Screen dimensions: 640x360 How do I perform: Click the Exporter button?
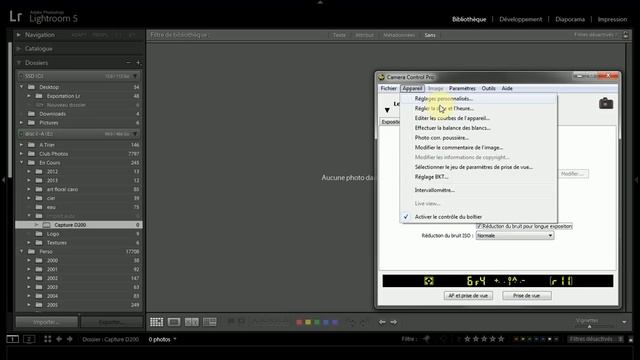pos(111,322)
